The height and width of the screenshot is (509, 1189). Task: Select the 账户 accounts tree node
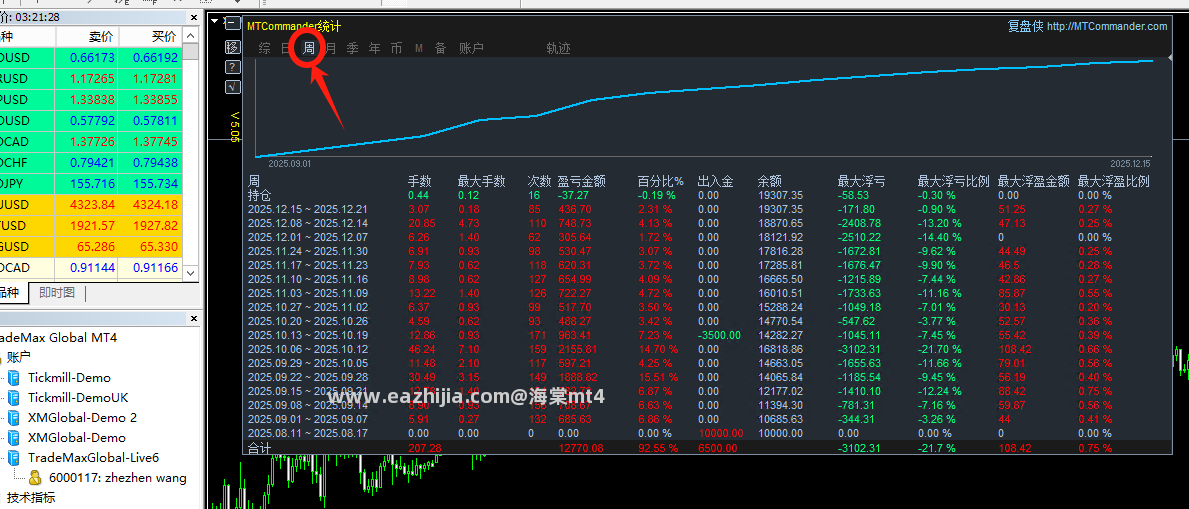coord(18,357)
